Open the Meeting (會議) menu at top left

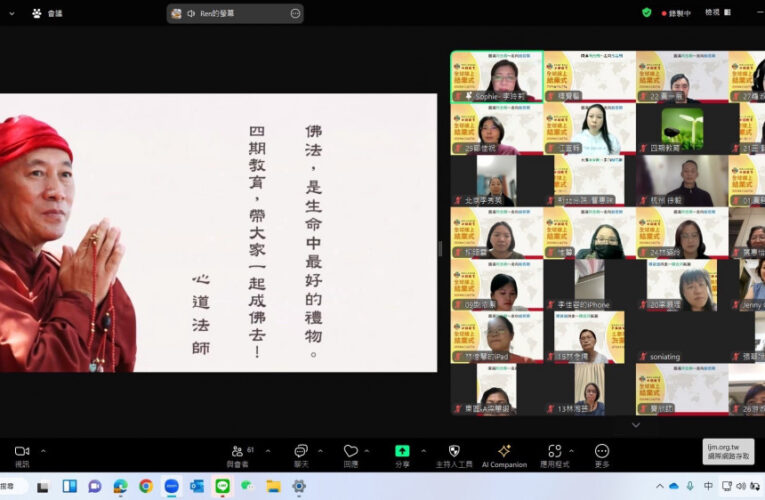click(46, 13)
